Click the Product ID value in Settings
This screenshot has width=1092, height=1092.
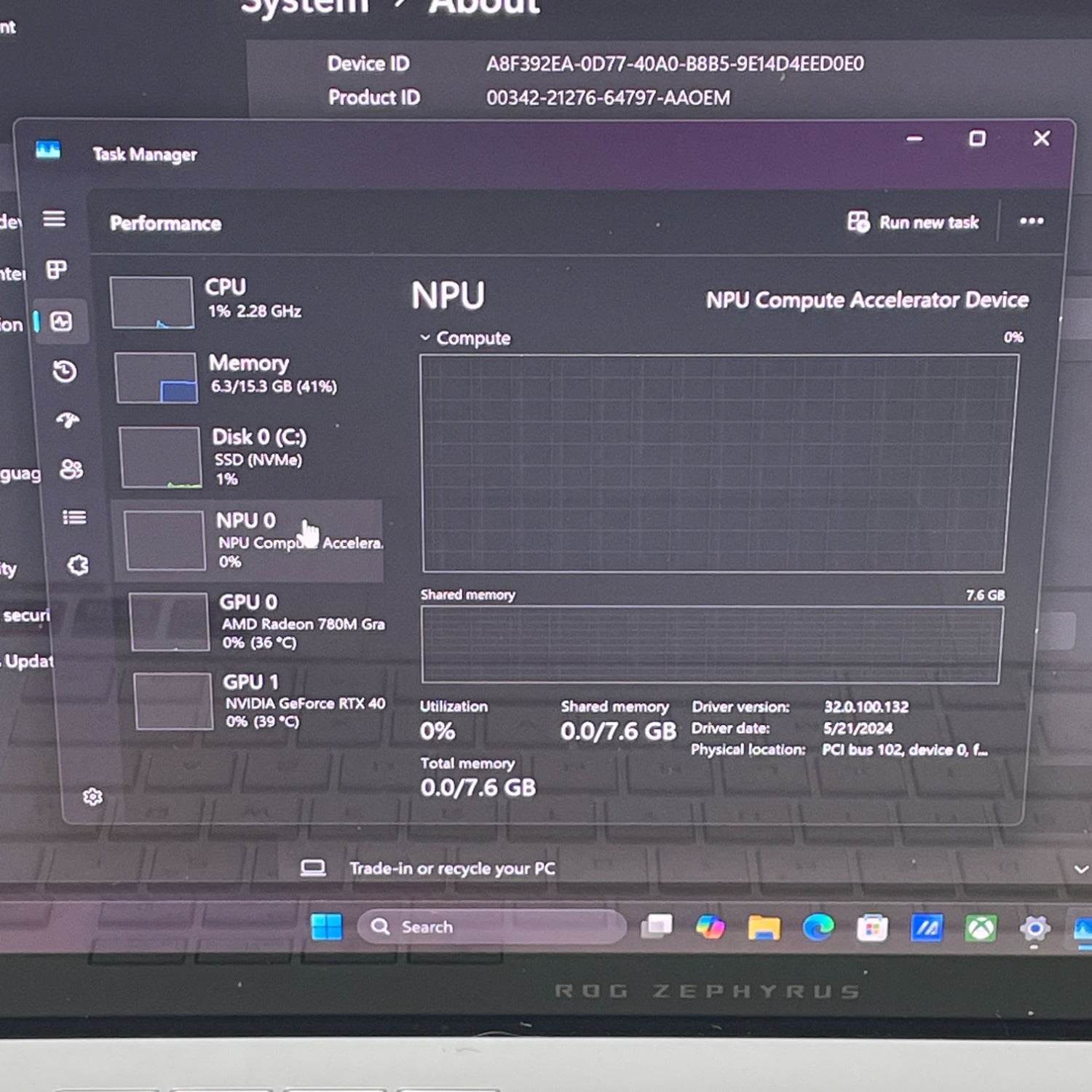point(608,98)
